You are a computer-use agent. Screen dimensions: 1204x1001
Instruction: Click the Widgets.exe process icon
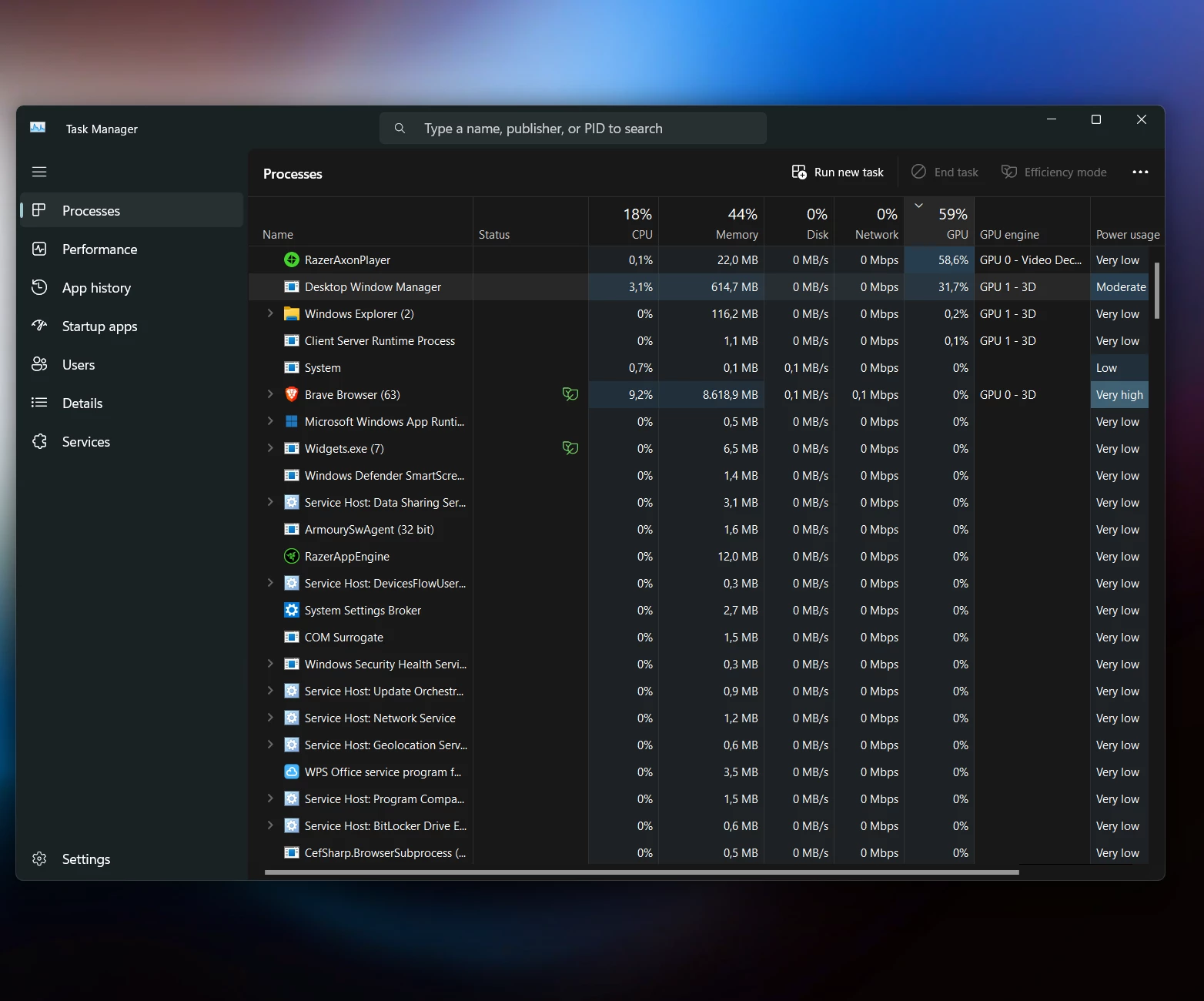tap(292, 449)
